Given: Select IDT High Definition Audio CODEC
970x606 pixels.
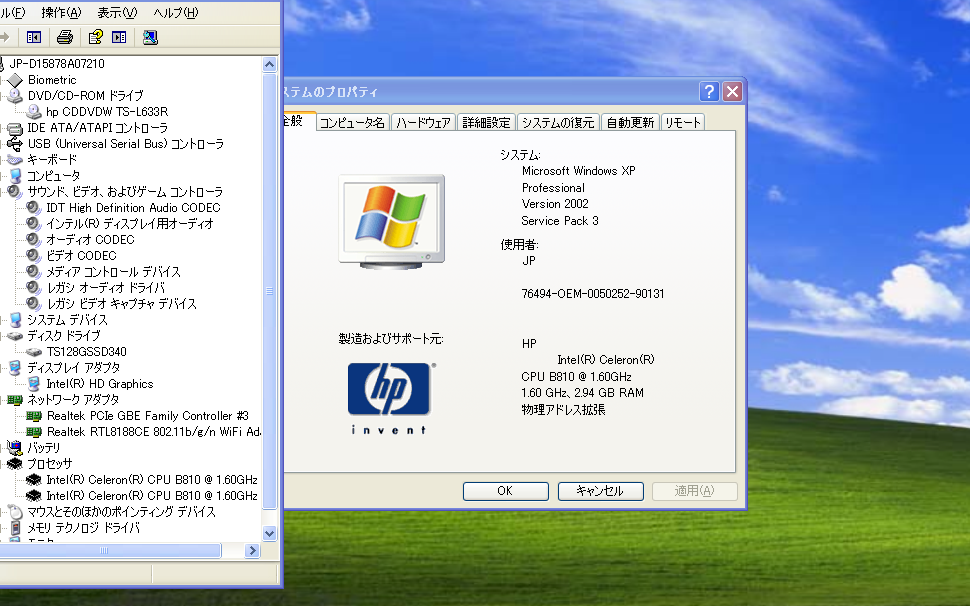Looking at the screenshot, I should click(133, 208).
